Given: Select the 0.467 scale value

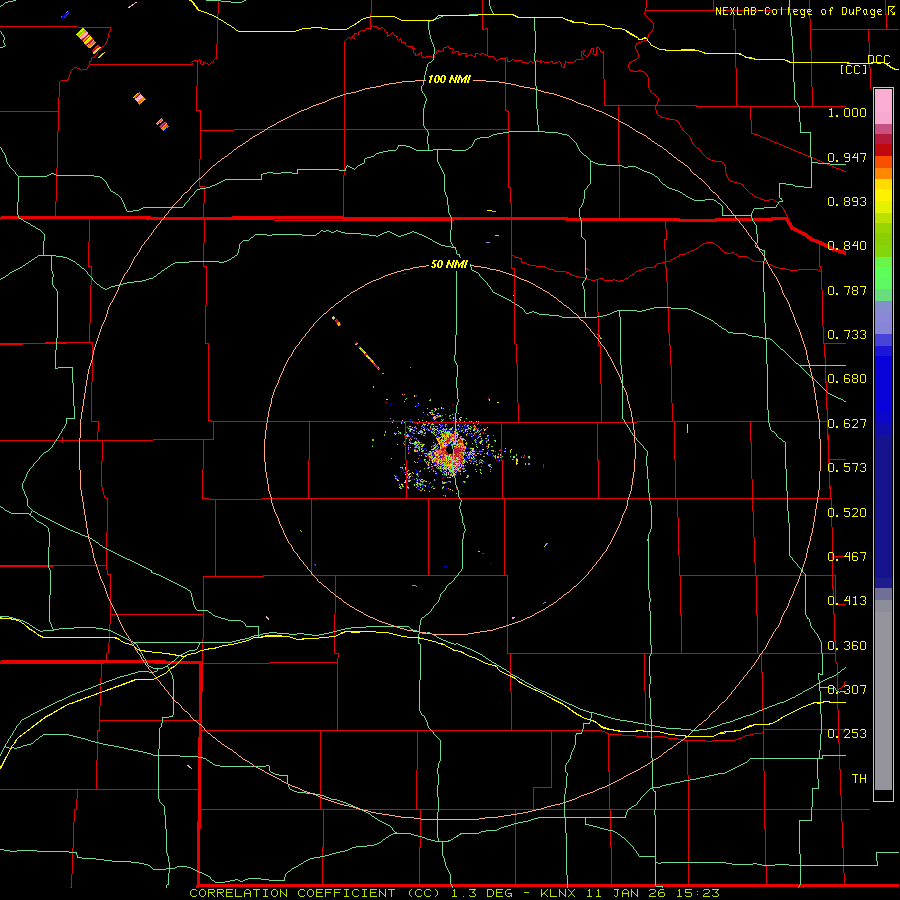Looking at the screenshot, I should coord(847,557).
